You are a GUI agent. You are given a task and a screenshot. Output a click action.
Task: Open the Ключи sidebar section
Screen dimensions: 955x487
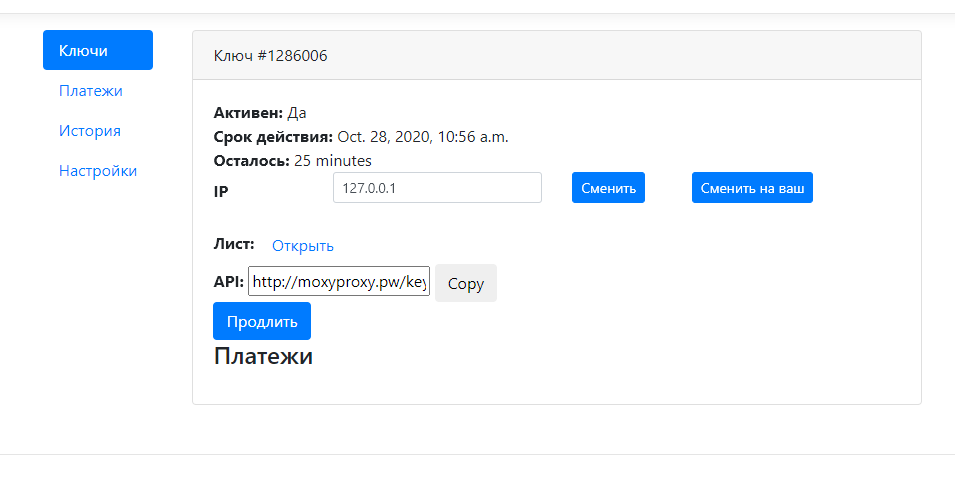(x=97, y=51)
